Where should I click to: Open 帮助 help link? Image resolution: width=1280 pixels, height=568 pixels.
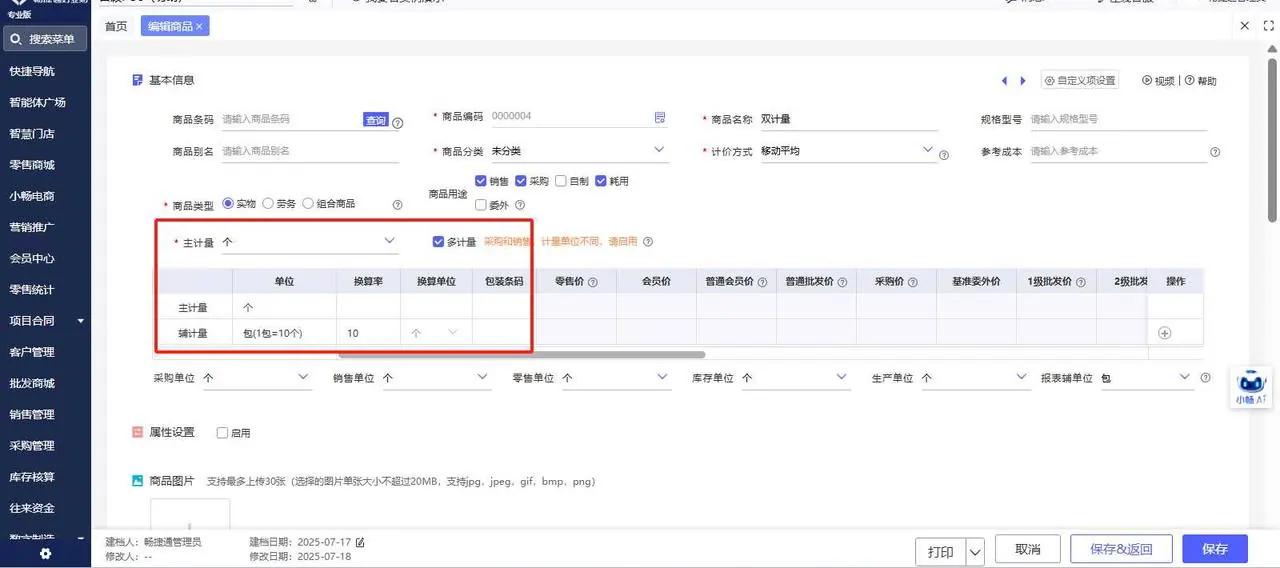(x=1201, y=81)
